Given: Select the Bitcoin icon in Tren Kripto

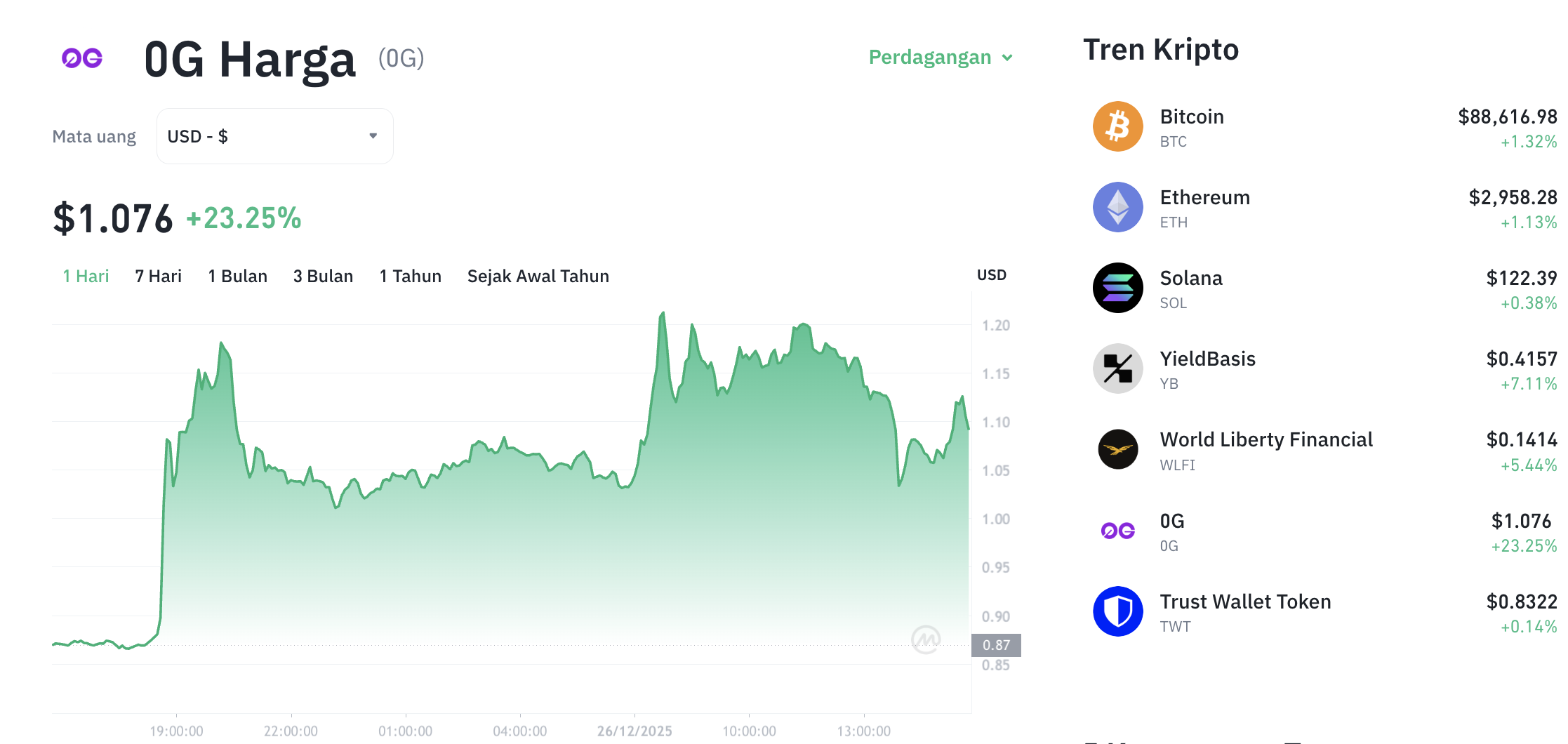Looking at the screenshot, I should 1117,126.
